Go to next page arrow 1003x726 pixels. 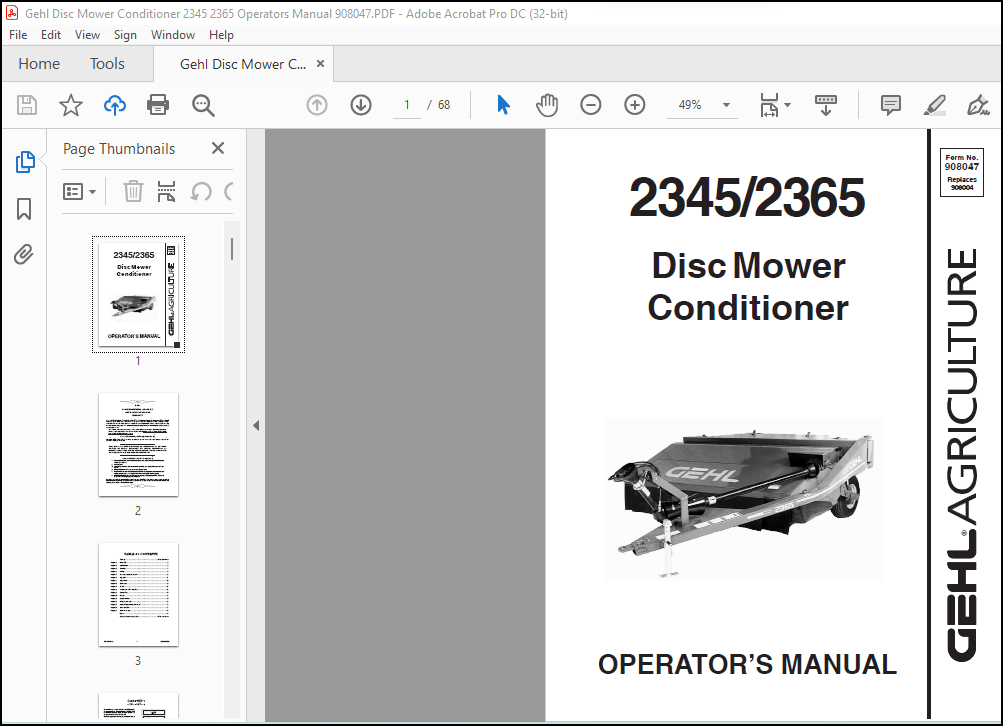click(x=361, y=105)
